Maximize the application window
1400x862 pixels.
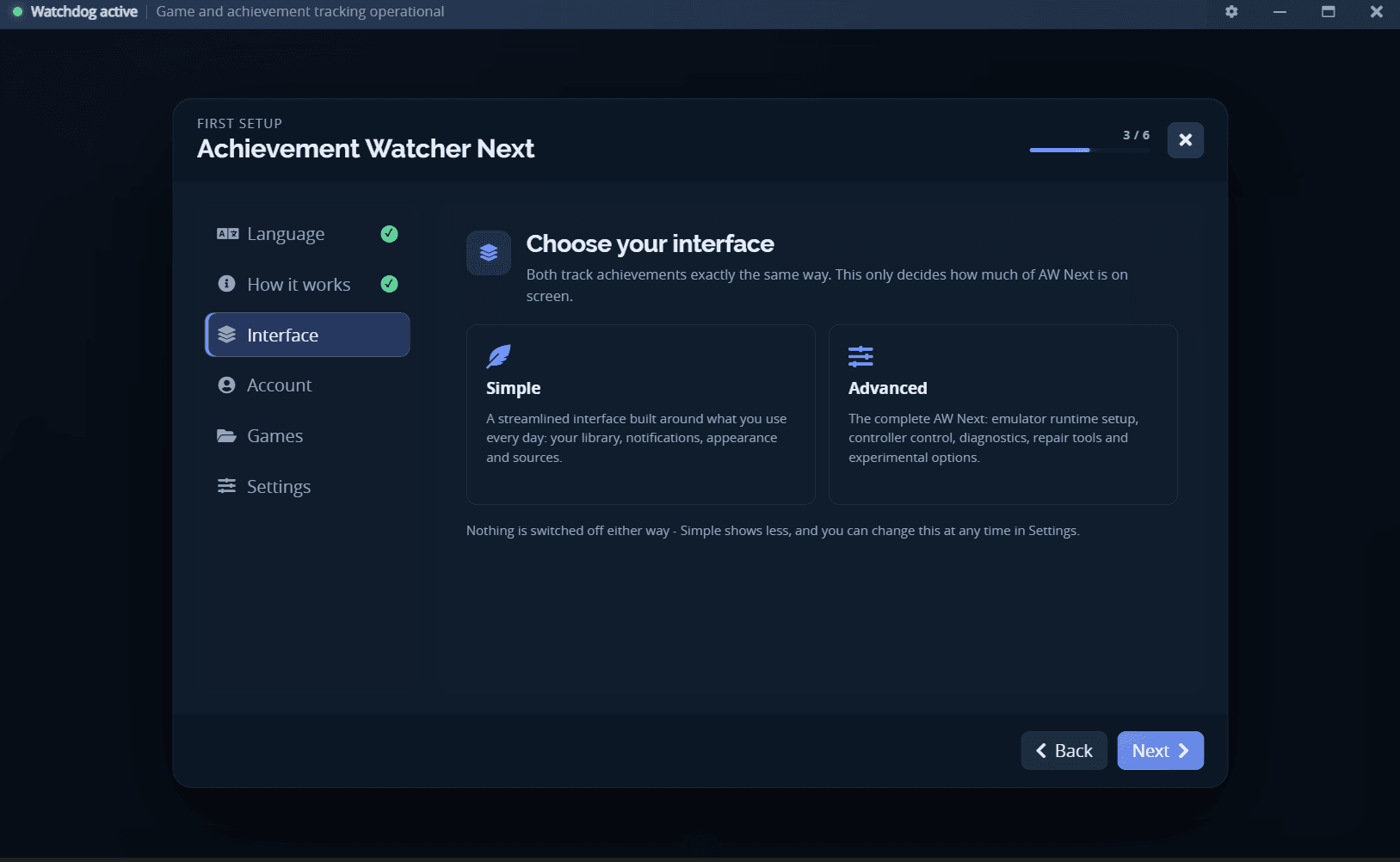click(x=1329, y=12)
